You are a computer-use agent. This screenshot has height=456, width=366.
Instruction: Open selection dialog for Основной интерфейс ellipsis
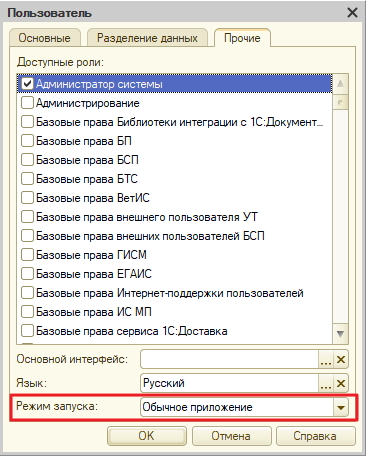tap(326, 359)
